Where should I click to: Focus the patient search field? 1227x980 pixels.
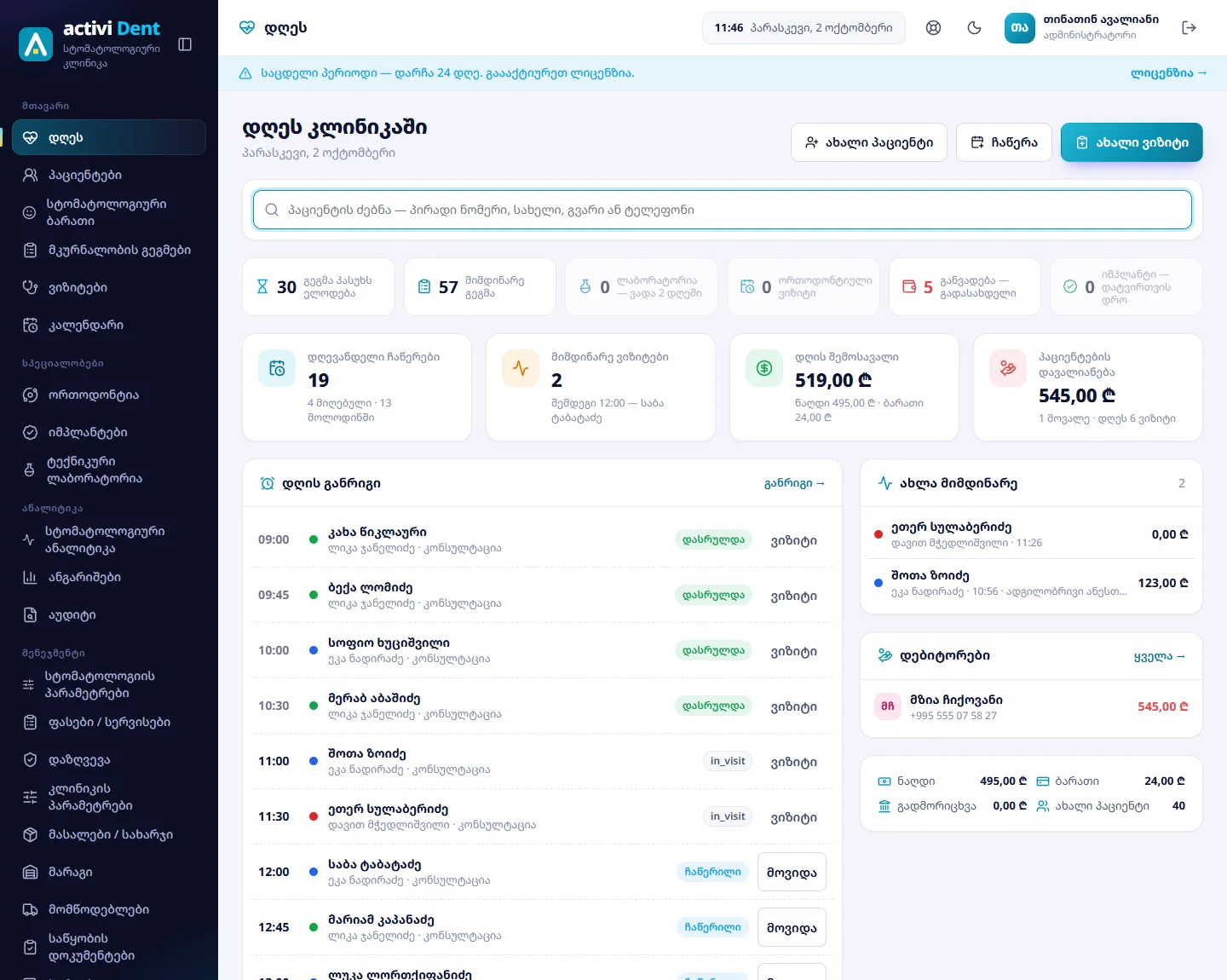pyautogui.click(x=723, y=210)
